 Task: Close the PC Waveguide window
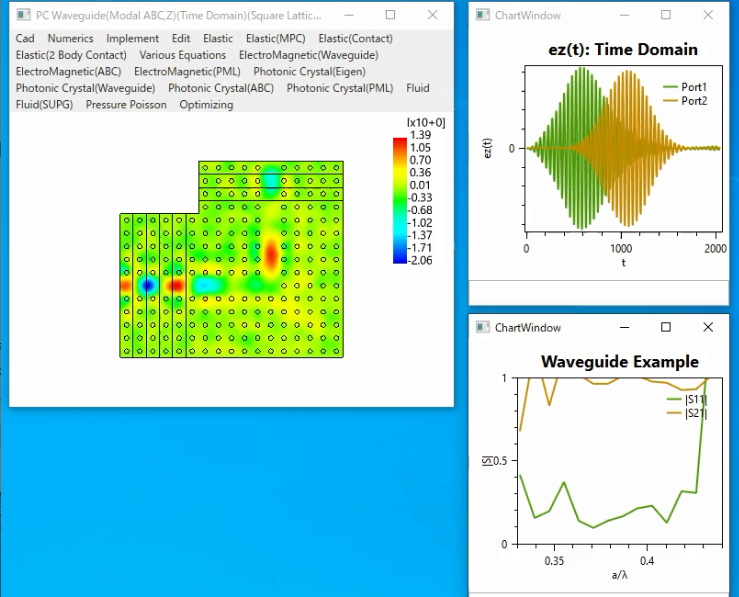tap(433, 15)
